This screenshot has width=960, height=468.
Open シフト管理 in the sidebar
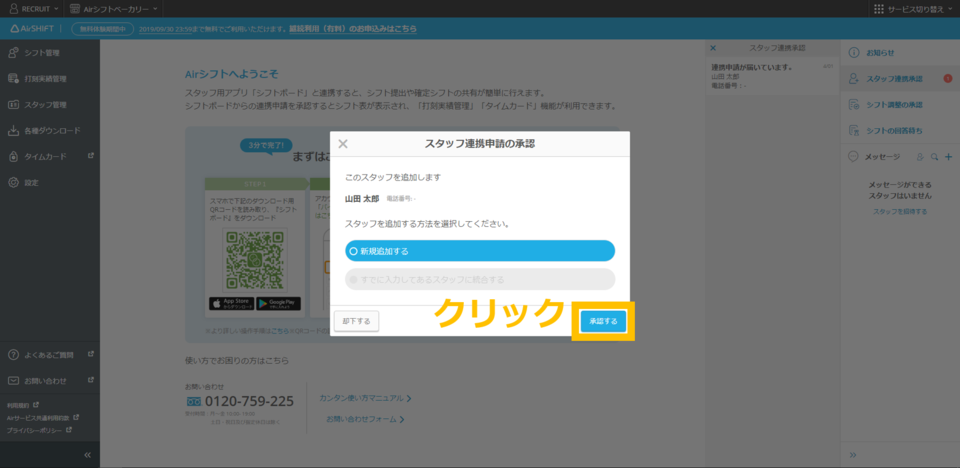tap(41, 52)
